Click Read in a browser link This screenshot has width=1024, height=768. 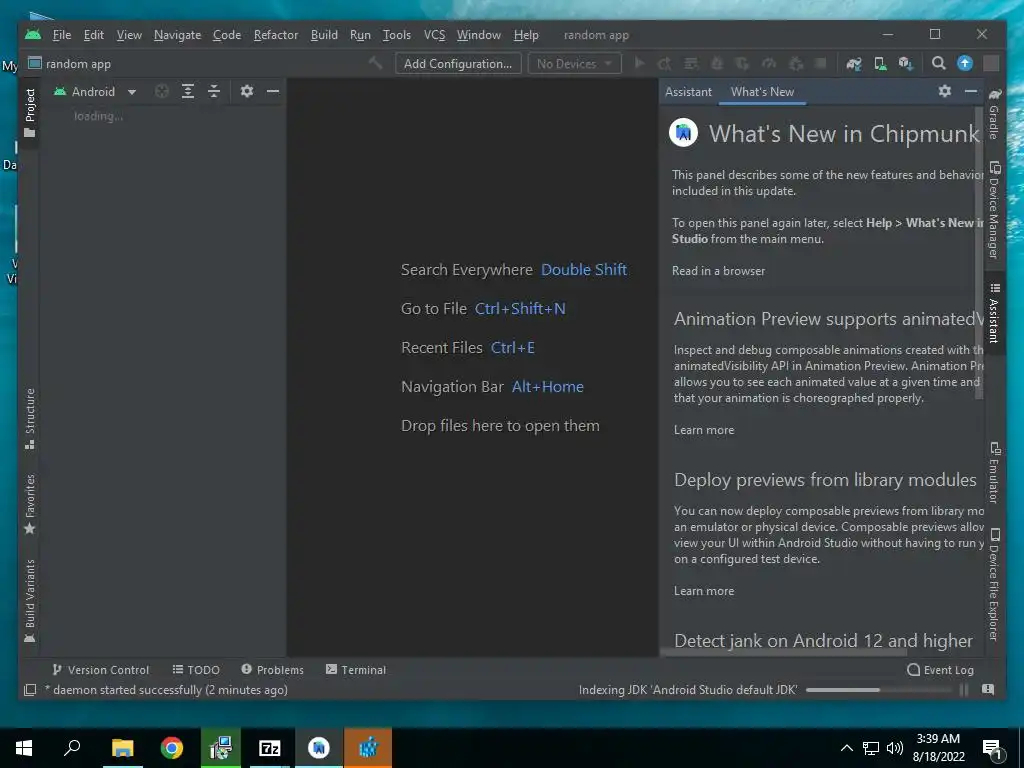[718, 271]
